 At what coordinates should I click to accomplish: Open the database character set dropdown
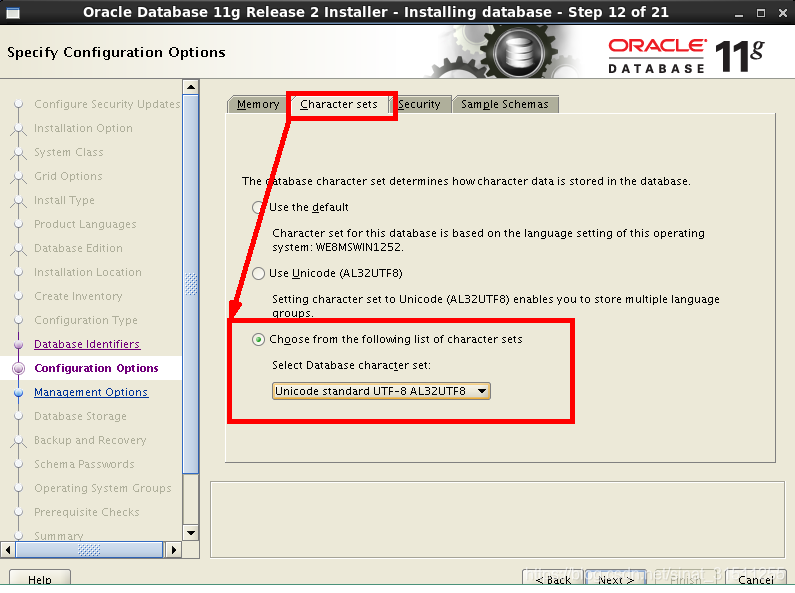pos(381,391)
